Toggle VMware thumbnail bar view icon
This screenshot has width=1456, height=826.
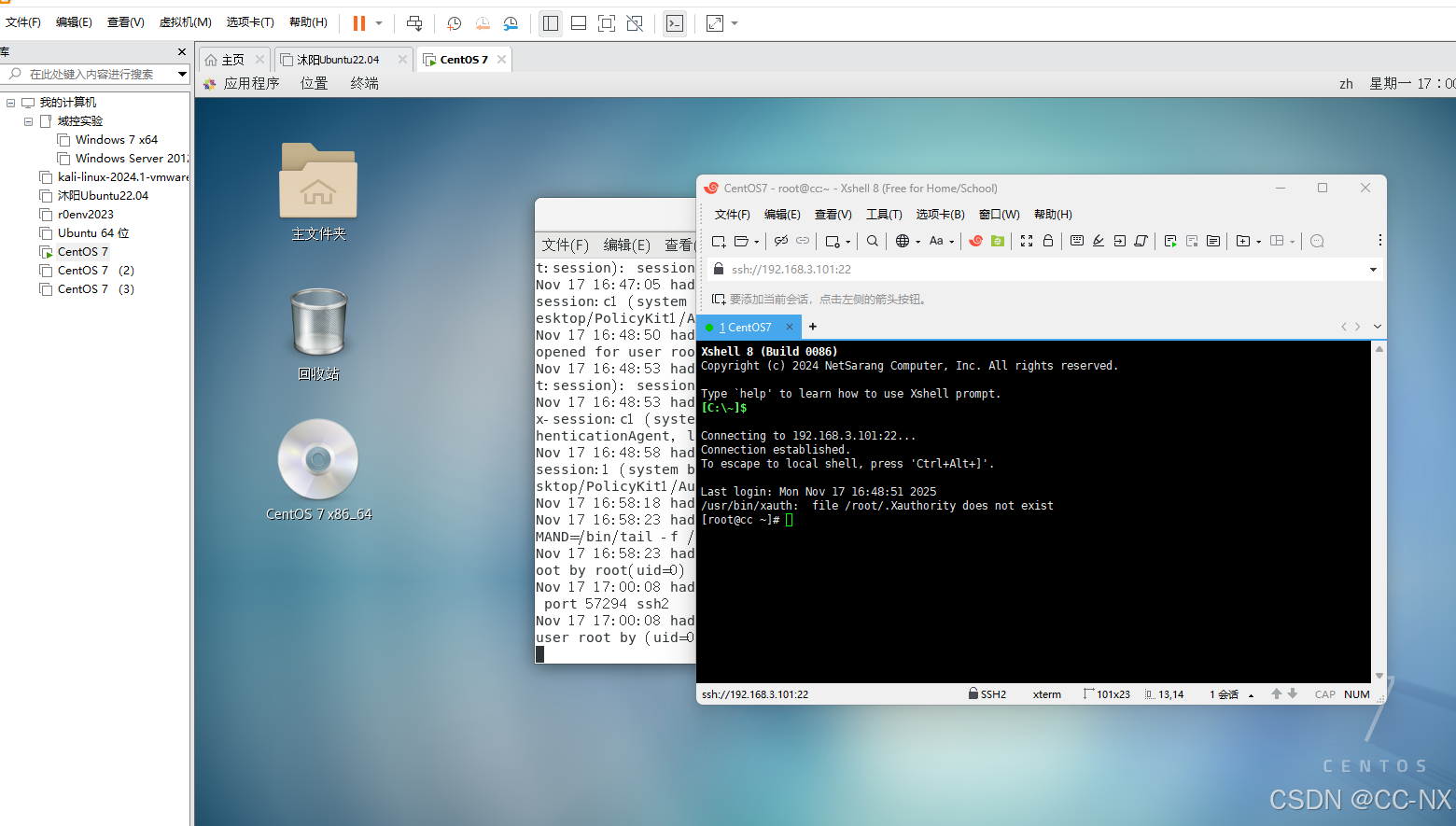click(579, 23)
